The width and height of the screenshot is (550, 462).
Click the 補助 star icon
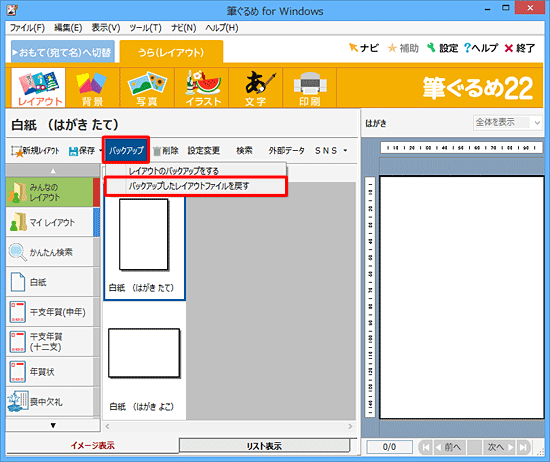(x=403, y=48)
